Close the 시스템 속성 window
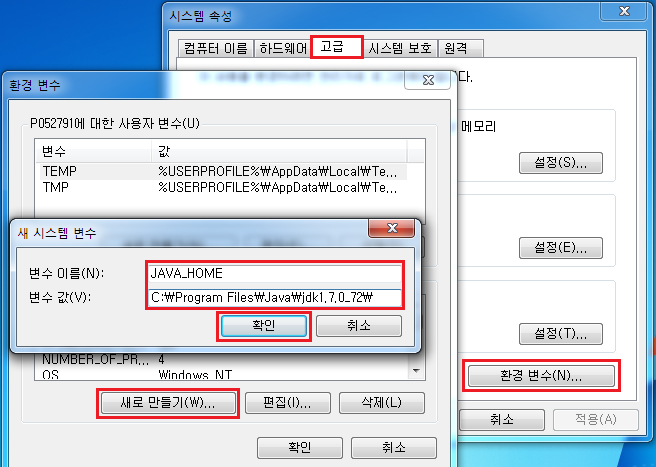Viewport: 656px width, 467px height. [x=623, y=11]
